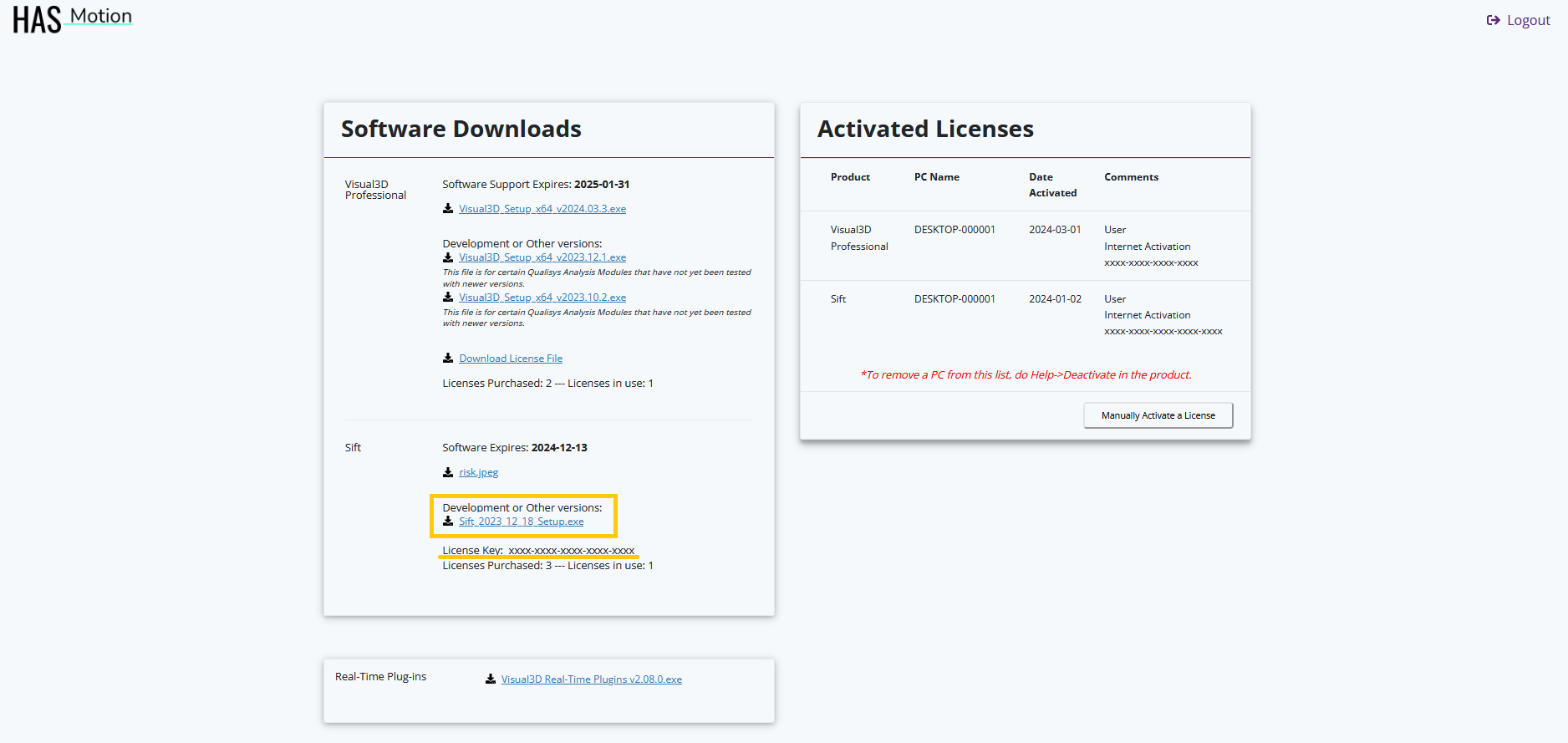This screenshot has width=1568, height=743.
Task: Click the red Deactivate instructions note
Action: point(1026,375)
